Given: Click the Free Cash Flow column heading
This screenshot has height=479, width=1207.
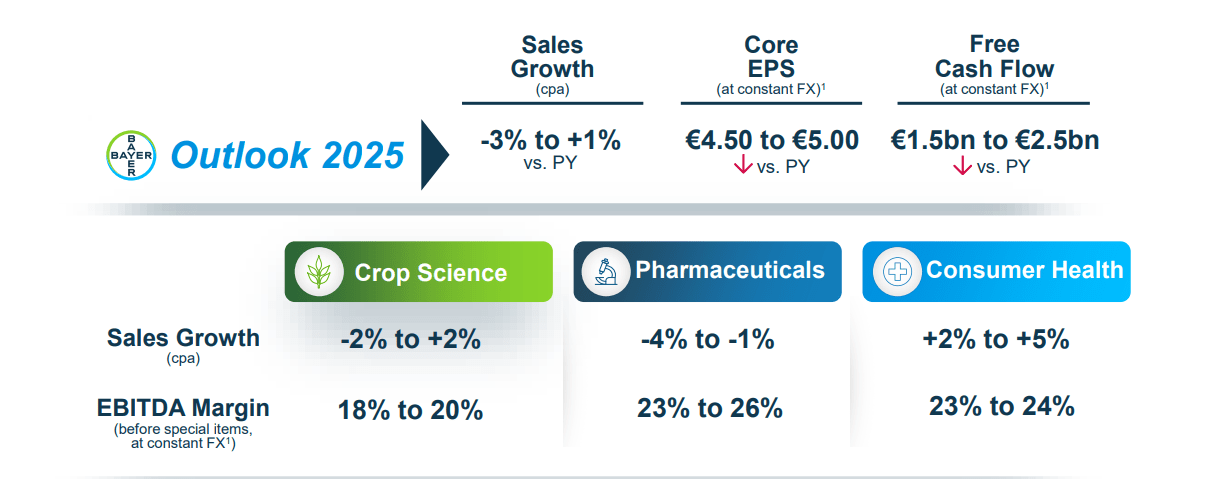Looking at the screenshot, I should 994,57.
